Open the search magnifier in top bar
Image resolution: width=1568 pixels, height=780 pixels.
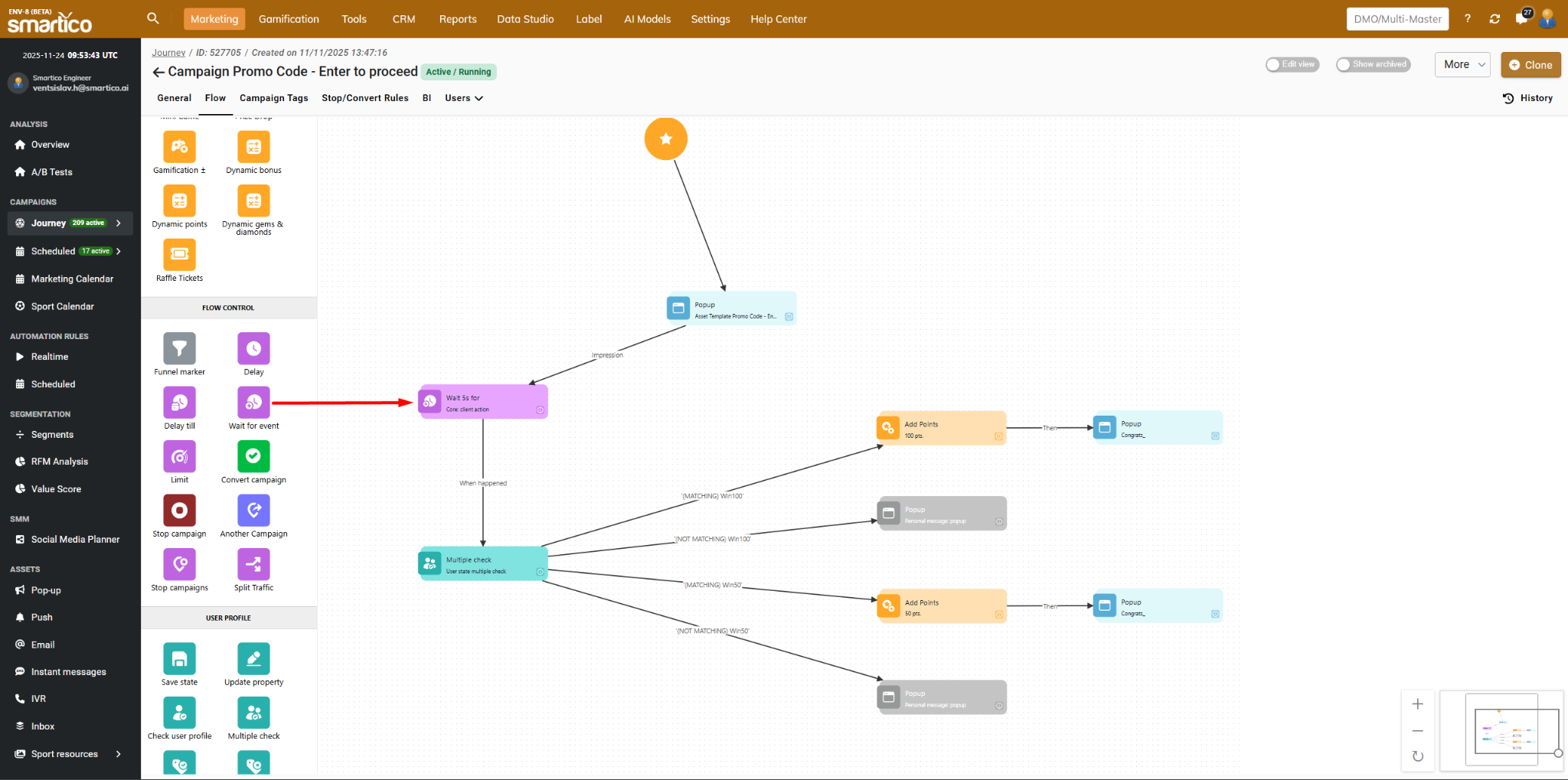coord(153,18)
